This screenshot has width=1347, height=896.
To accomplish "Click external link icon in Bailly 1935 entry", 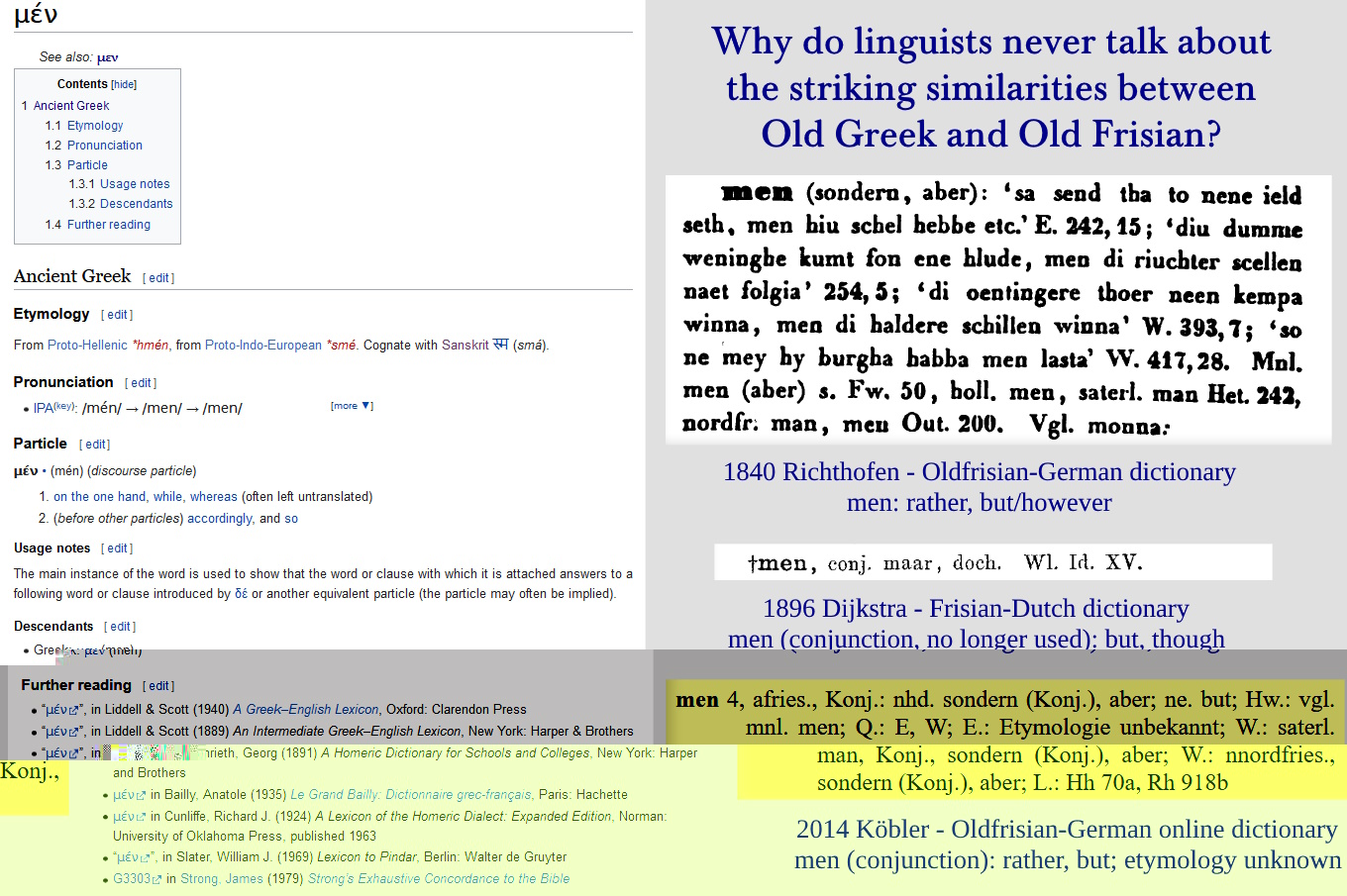I will (x=141, y=796).
